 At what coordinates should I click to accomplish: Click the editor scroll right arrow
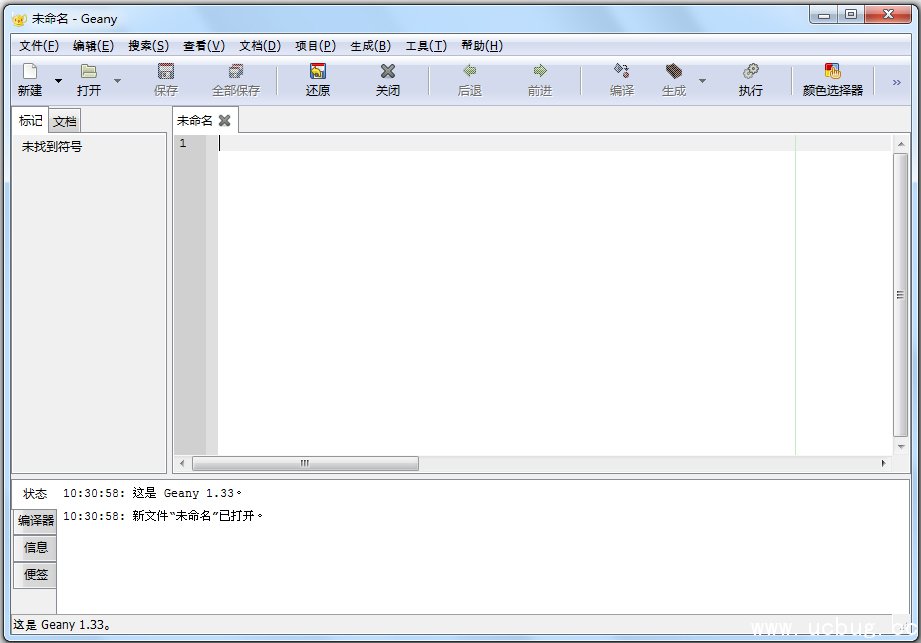883,463
